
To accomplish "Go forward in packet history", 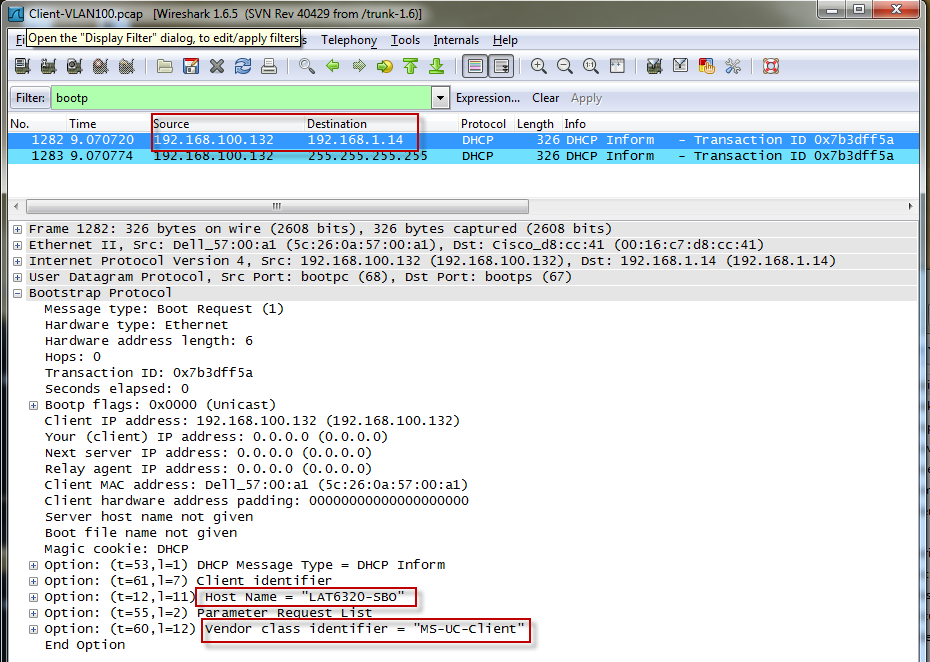I will tap(359, 66).
